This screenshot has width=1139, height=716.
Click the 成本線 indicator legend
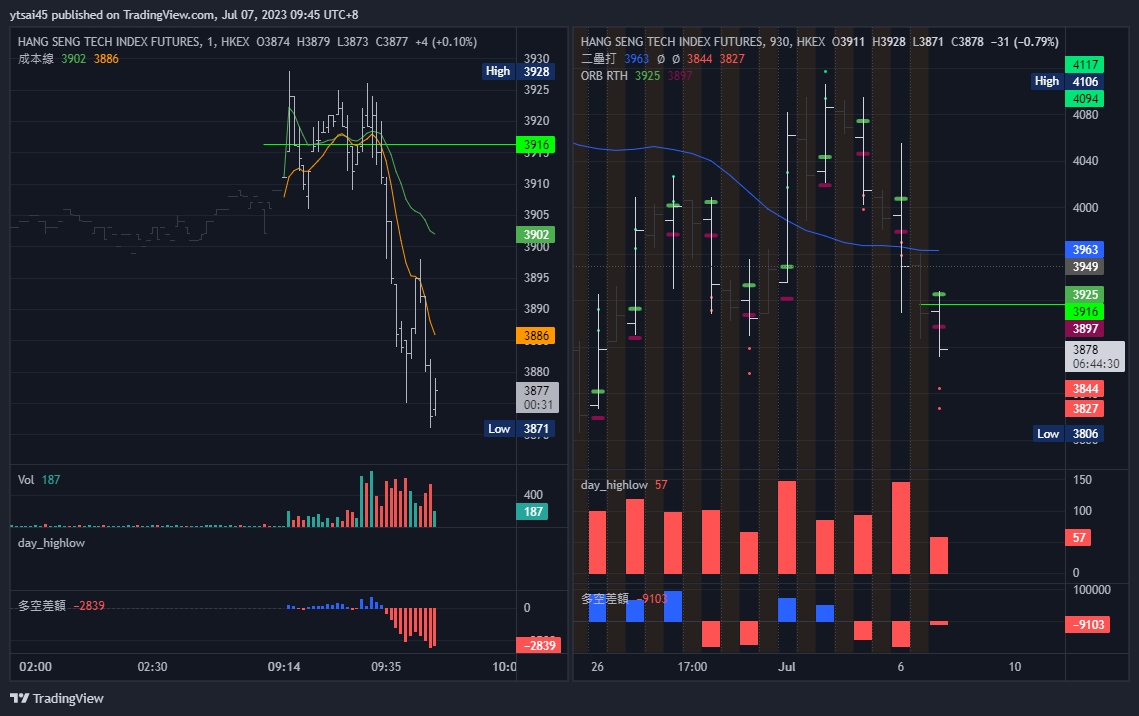(68, 59)
